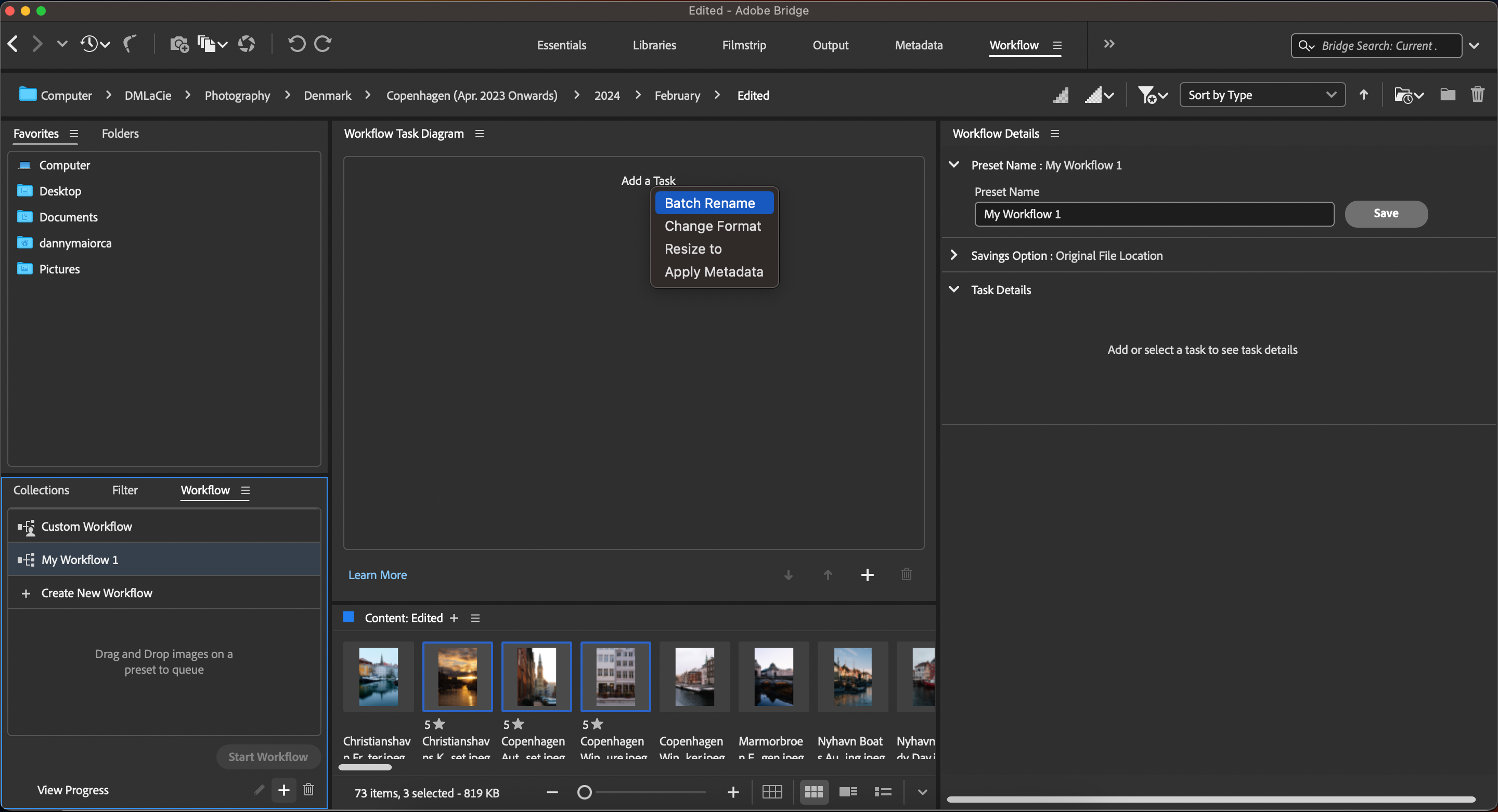This screenshot has width=1498, height=812.
Task: Switch to the Filmstrip workspace tab
Action: [744, 45]
